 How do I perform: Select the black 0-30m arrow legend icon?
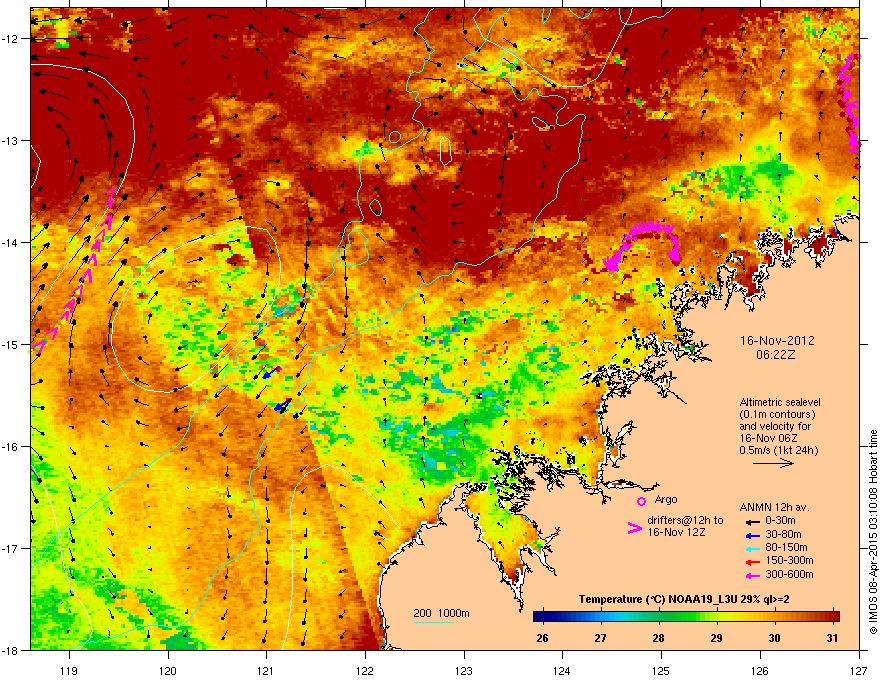tap(753, 521)
